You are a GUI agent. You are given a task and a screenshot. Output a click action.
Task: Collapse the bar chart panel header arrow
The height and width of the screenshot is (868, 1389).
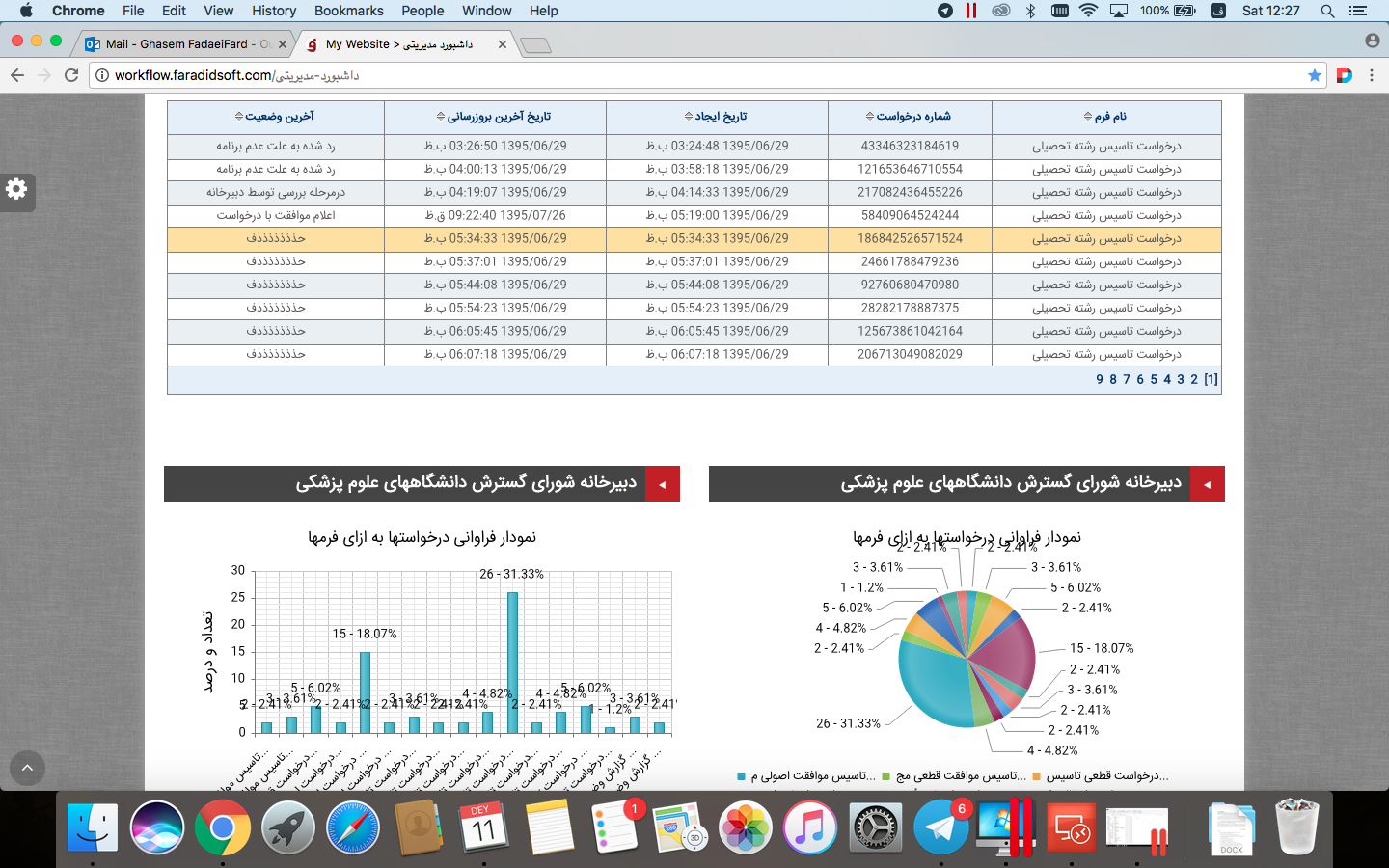(x=662, y=484)
